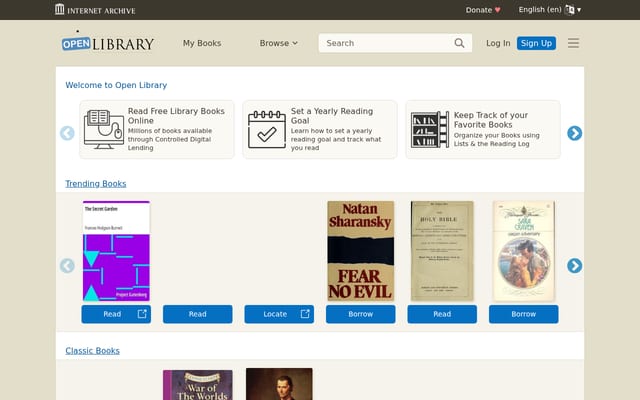
Task: Open the Holy Bible book cover
Action: 442,251
